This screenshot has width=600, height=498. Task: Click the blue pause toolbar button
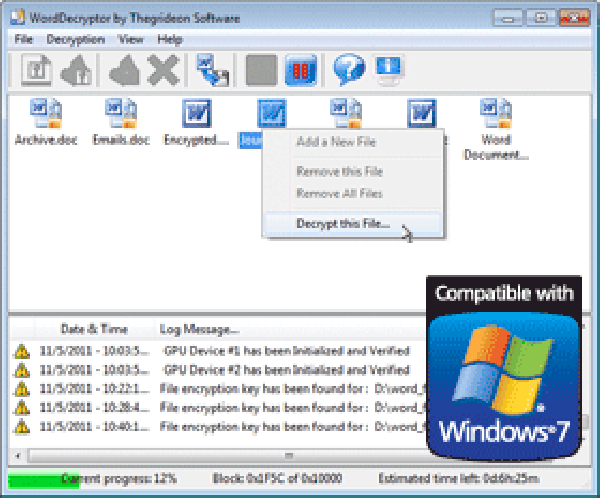click(x=301, y=70)
